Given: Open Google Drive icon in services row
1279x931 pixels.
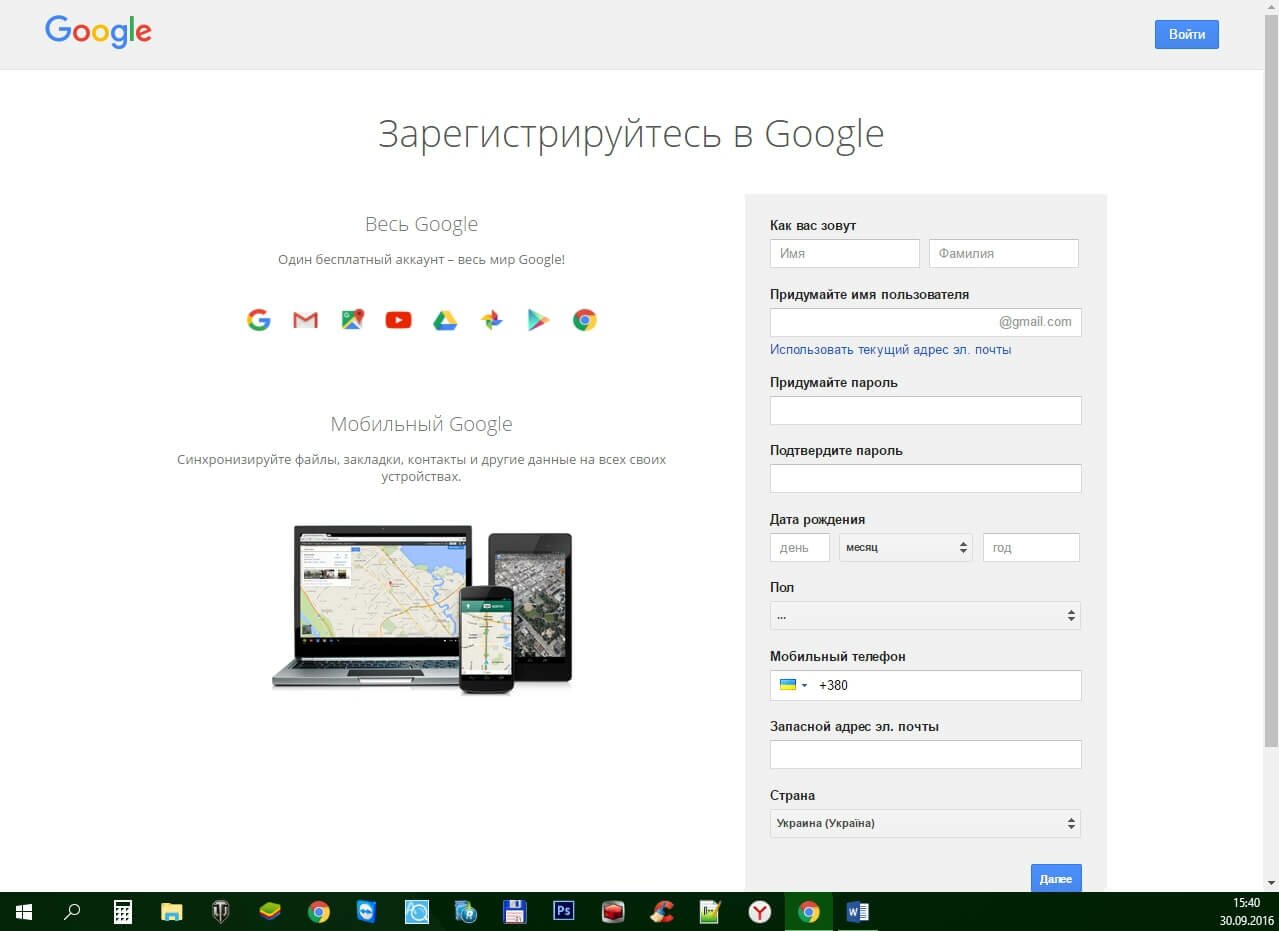Looking at the screenshot, I should [x=445, y=319].
